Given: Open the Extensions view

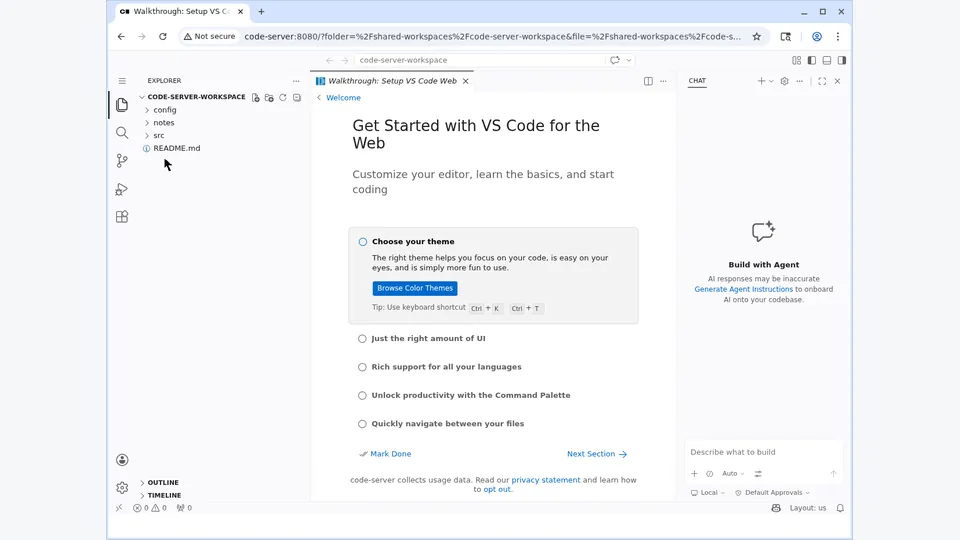Looking at the screenshot, I should click(122, 217).
